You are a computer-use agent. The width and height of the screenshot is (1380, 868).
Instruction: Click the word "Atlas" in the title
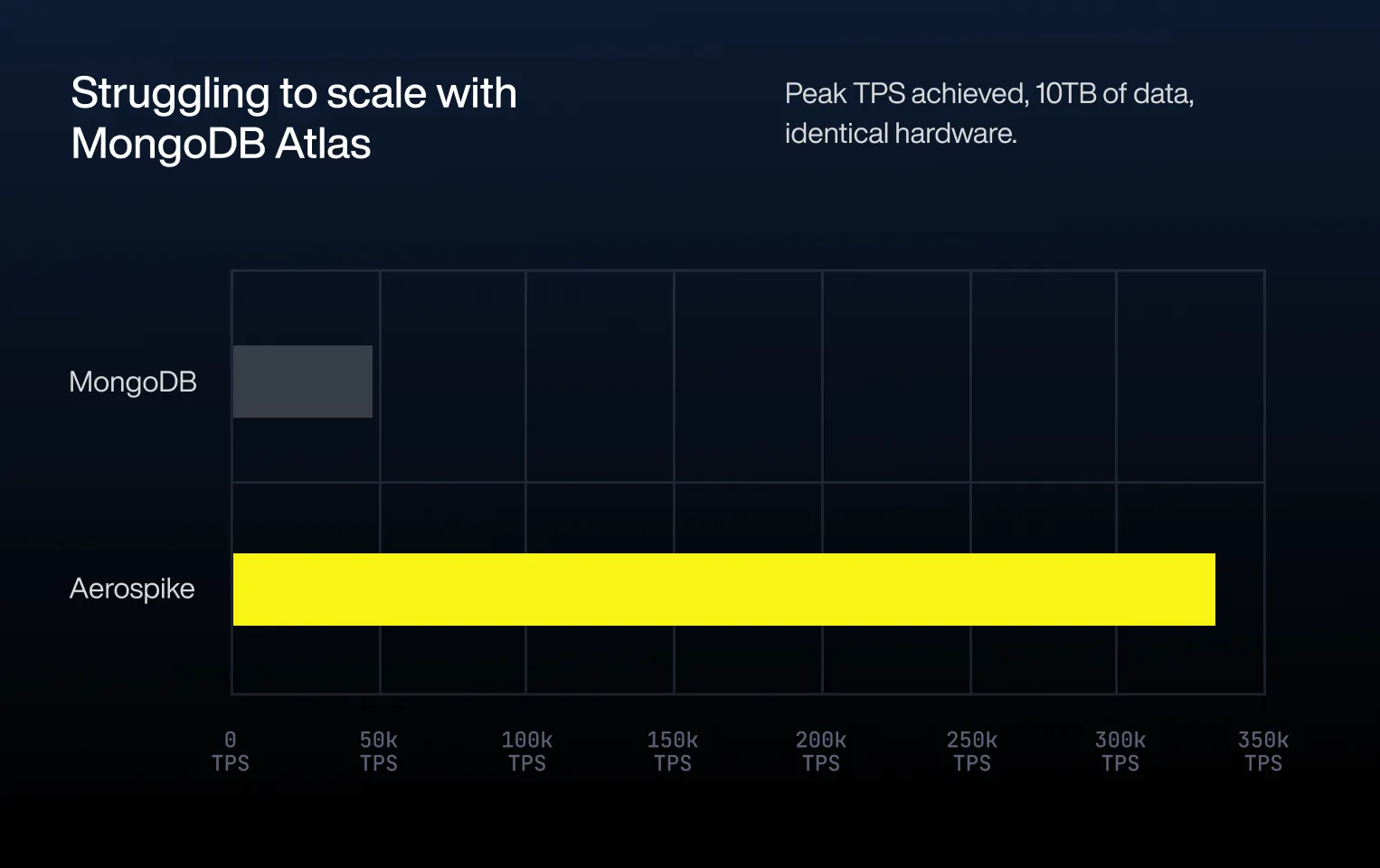[323, 144]
